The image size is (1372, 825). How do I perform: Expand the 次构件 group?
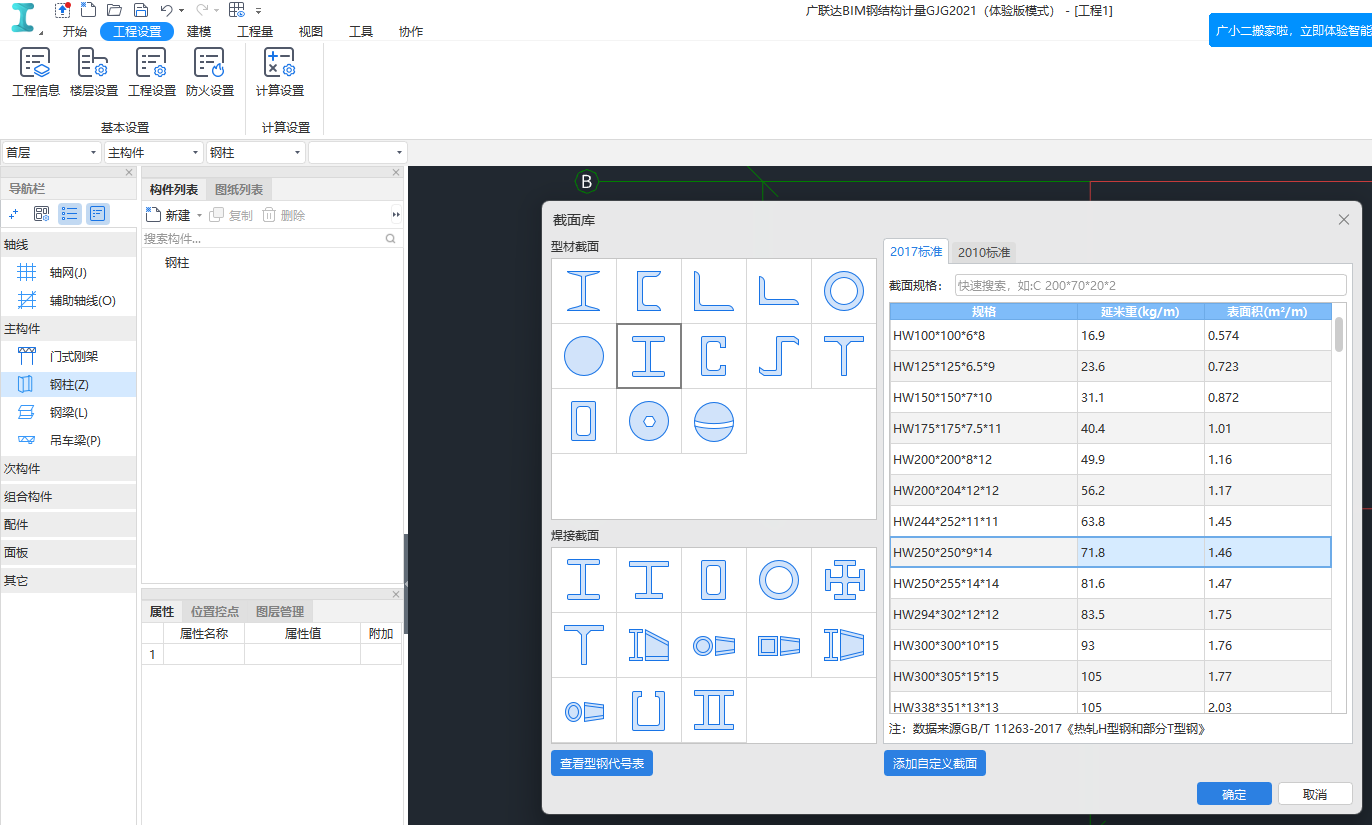[x=68, y=468]
